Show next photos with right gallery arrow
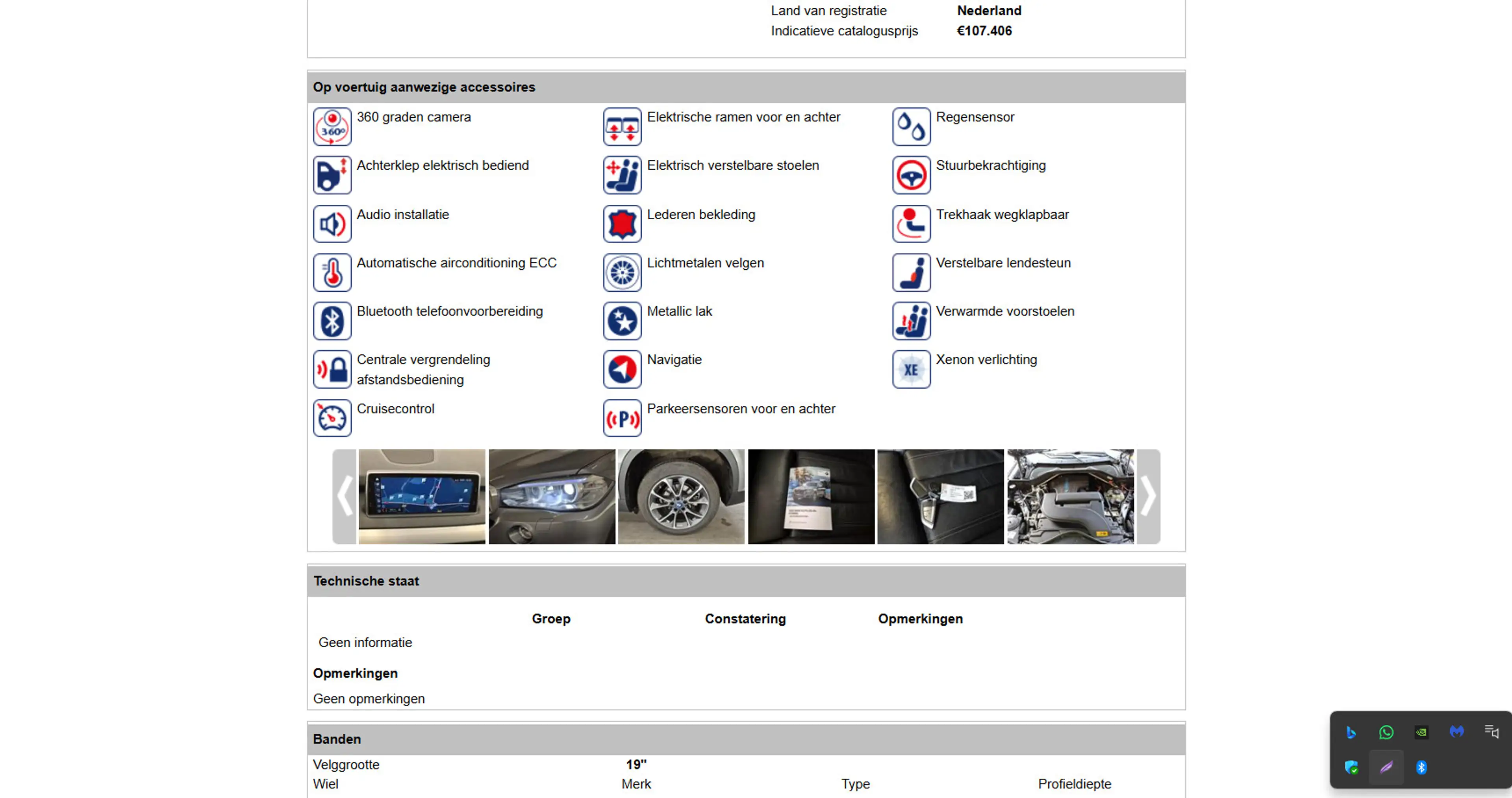The image size is (1512, 798). click(1148, 496)
